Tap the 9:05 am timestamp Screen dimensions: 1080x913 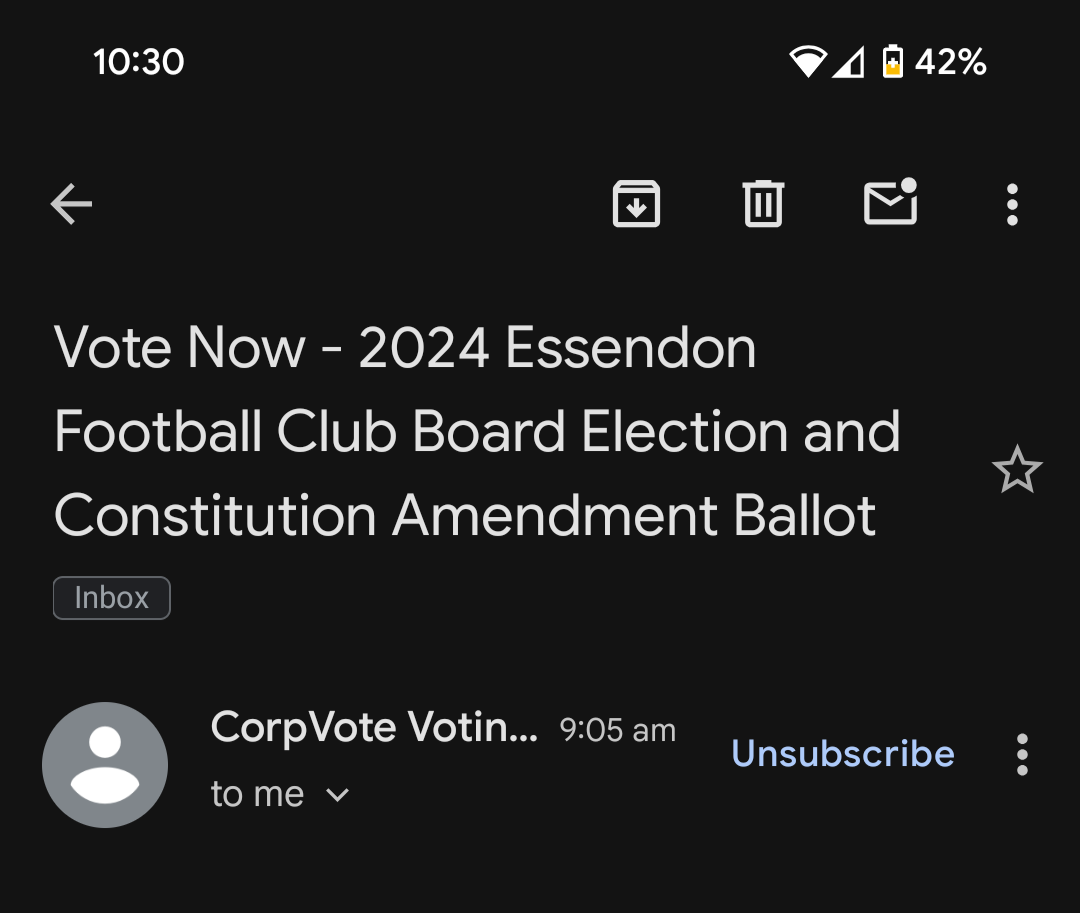click(618, 730)
